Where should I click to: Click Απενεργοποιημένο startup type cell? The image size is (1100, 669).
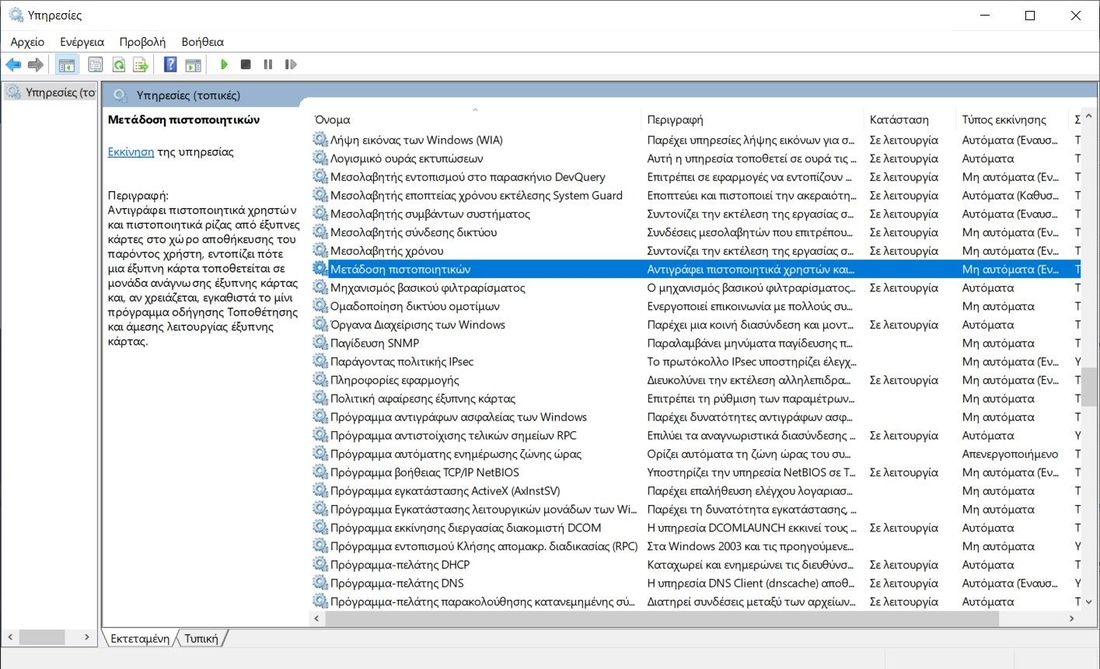pos(1010,454)
